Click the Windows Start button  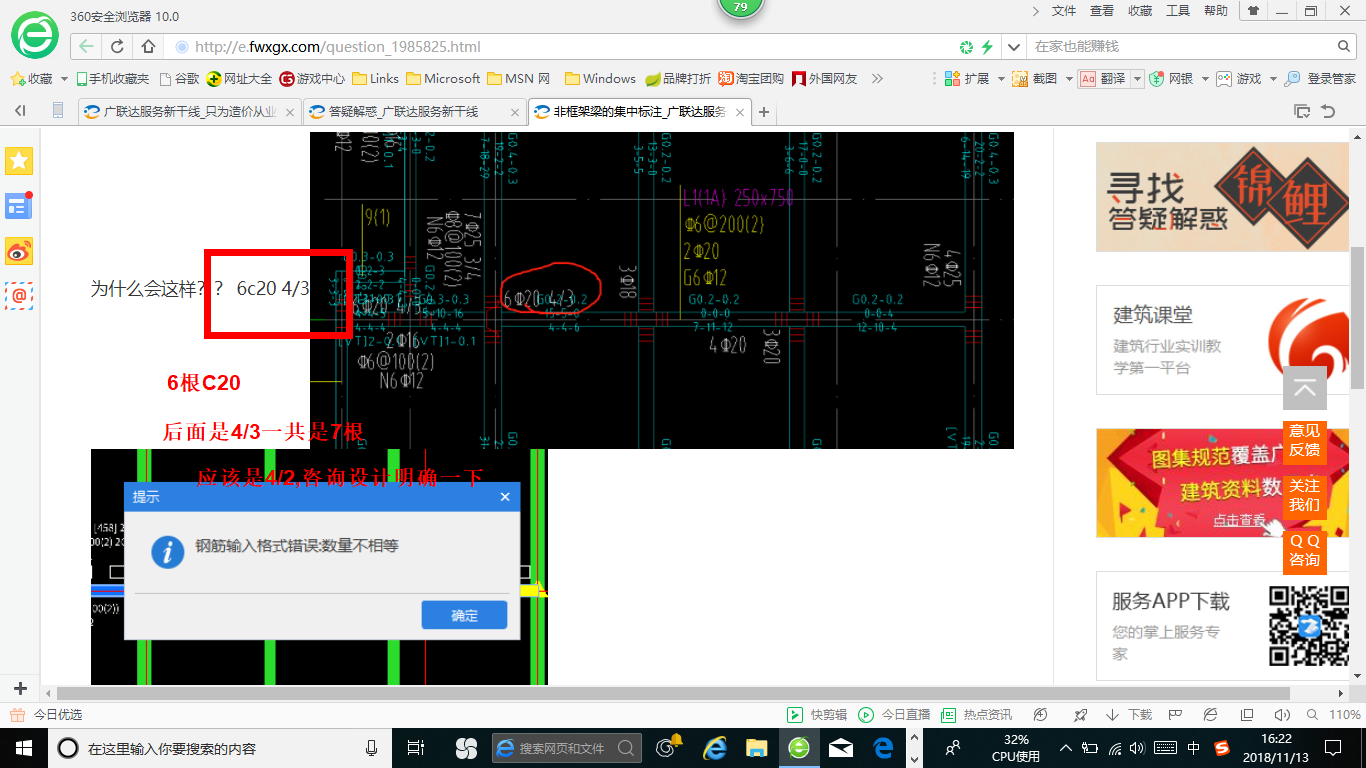pos(23,747)
